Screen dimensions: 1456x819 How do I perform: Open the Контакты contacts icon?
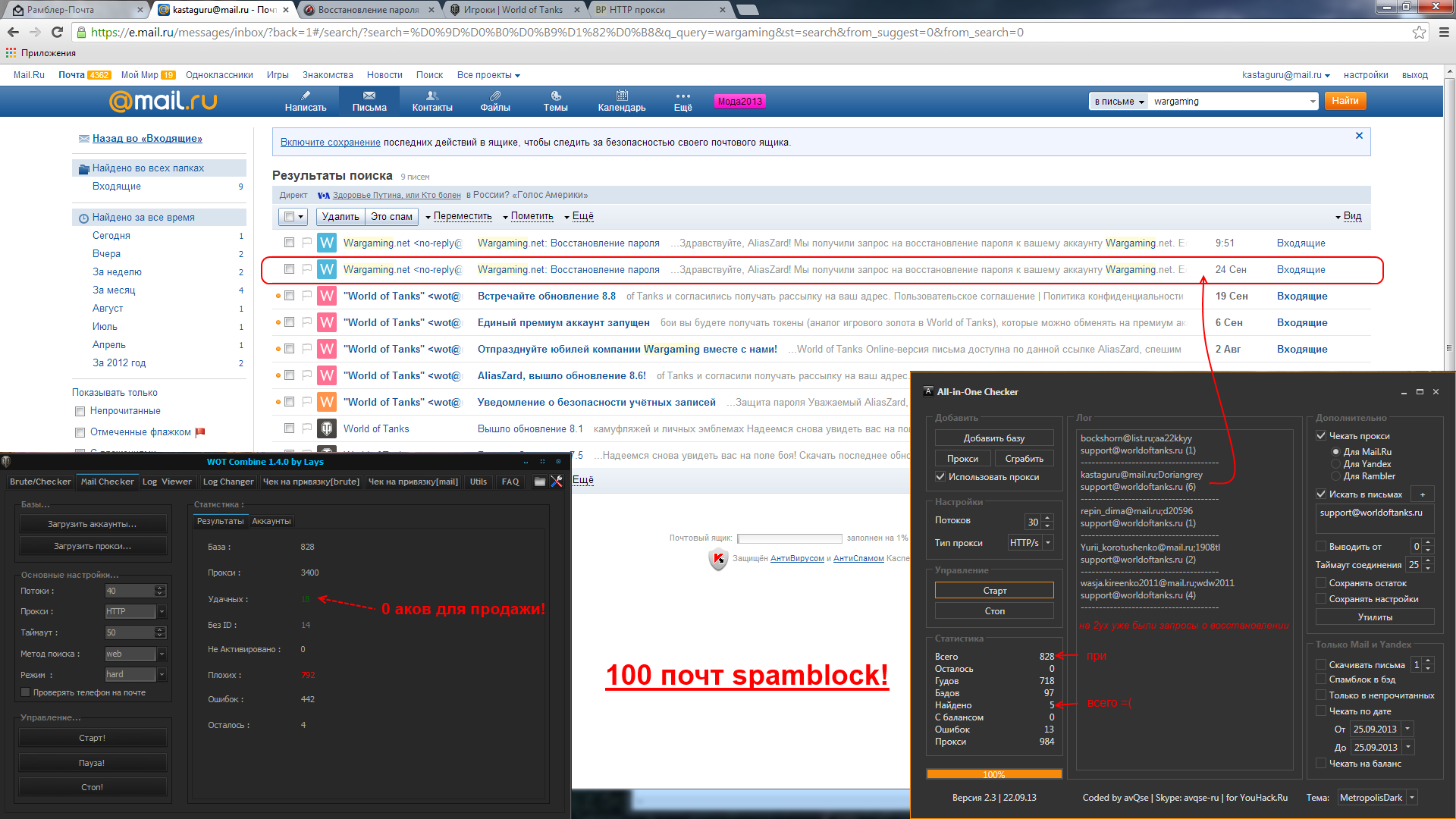tap(431, 96)
